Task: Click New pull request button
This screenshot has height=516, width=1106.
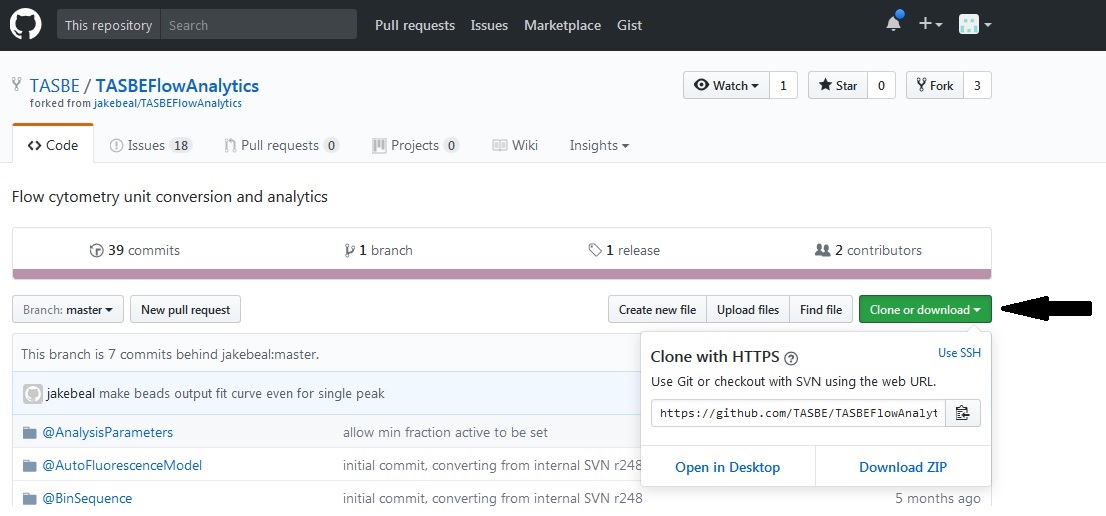Action: pyautogui.click(x=186, y=309)
